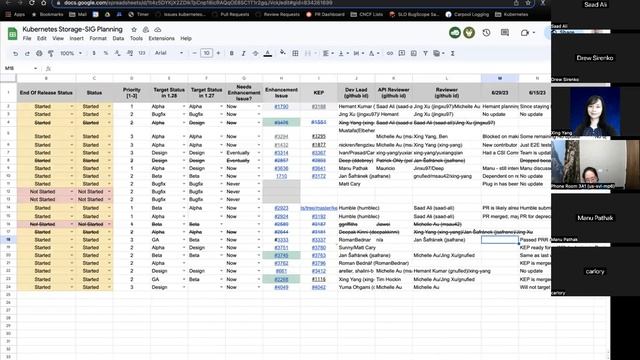Open enhancement issue link #4049
The height and width of the screenshot is (360, 640).
pos(281,287)
